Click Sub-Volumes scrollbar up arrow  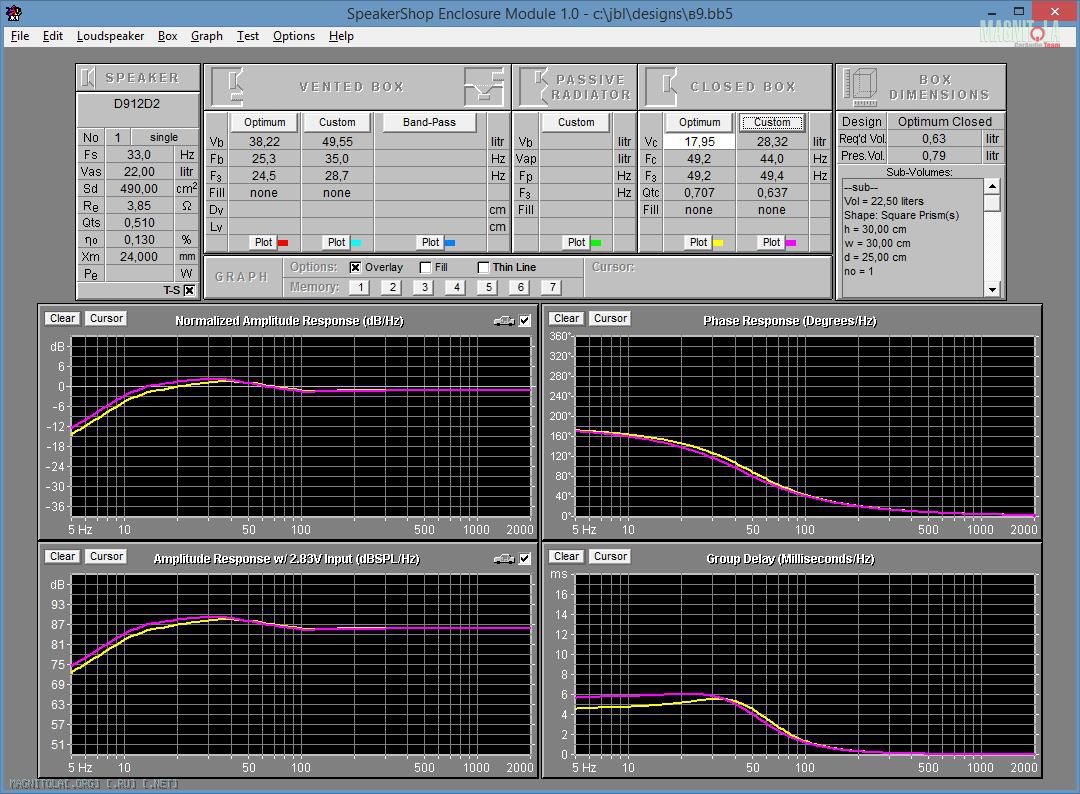[992, 186]
